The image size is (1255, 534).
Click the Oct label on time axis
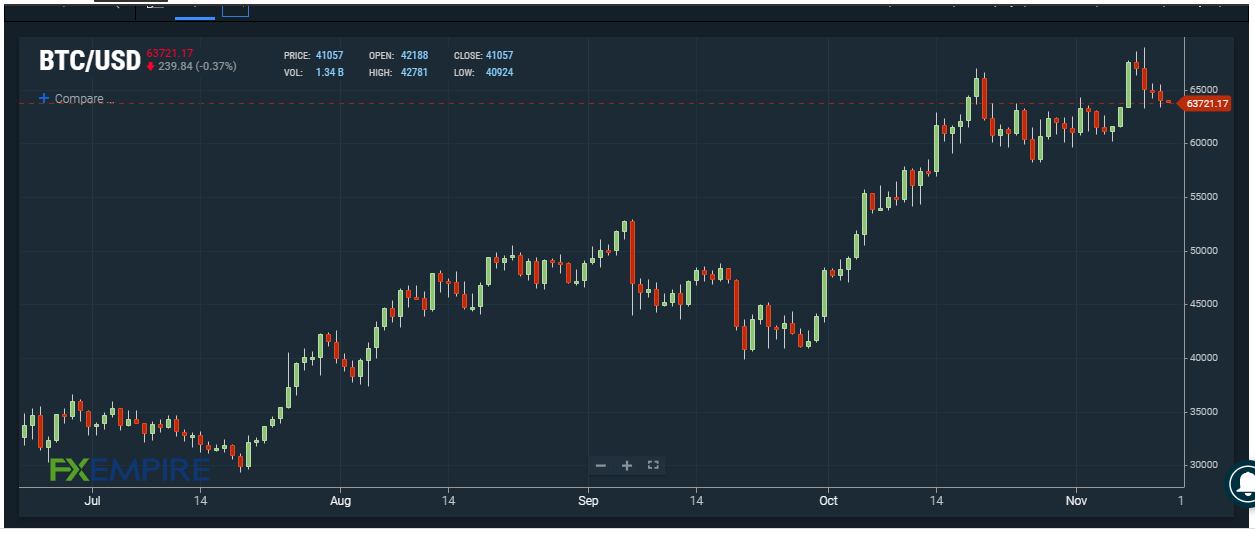click(x=827, y=500)
